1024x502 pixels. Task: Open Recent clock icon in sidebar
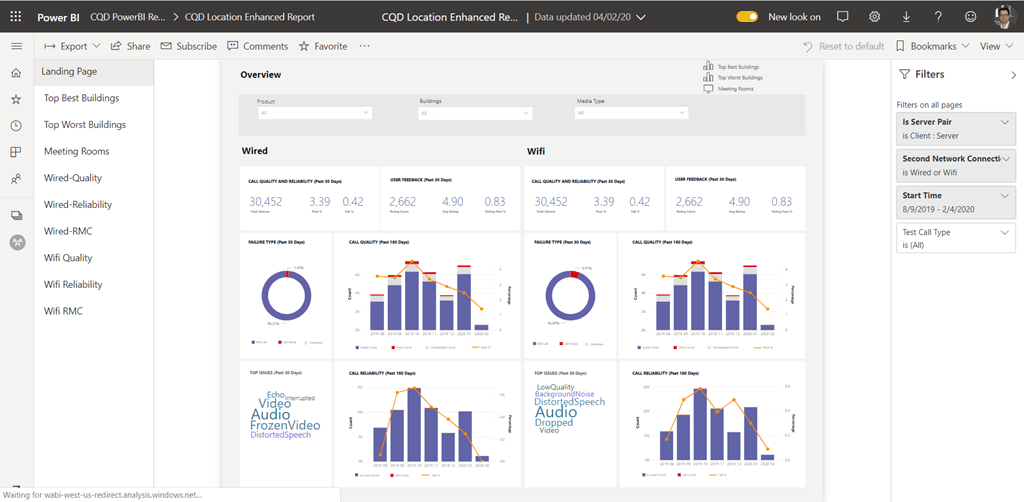[16, 126]
